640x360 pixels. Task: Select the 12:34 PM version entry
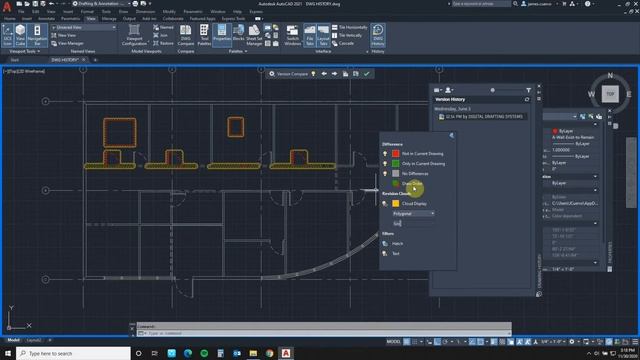coord(481,117)
